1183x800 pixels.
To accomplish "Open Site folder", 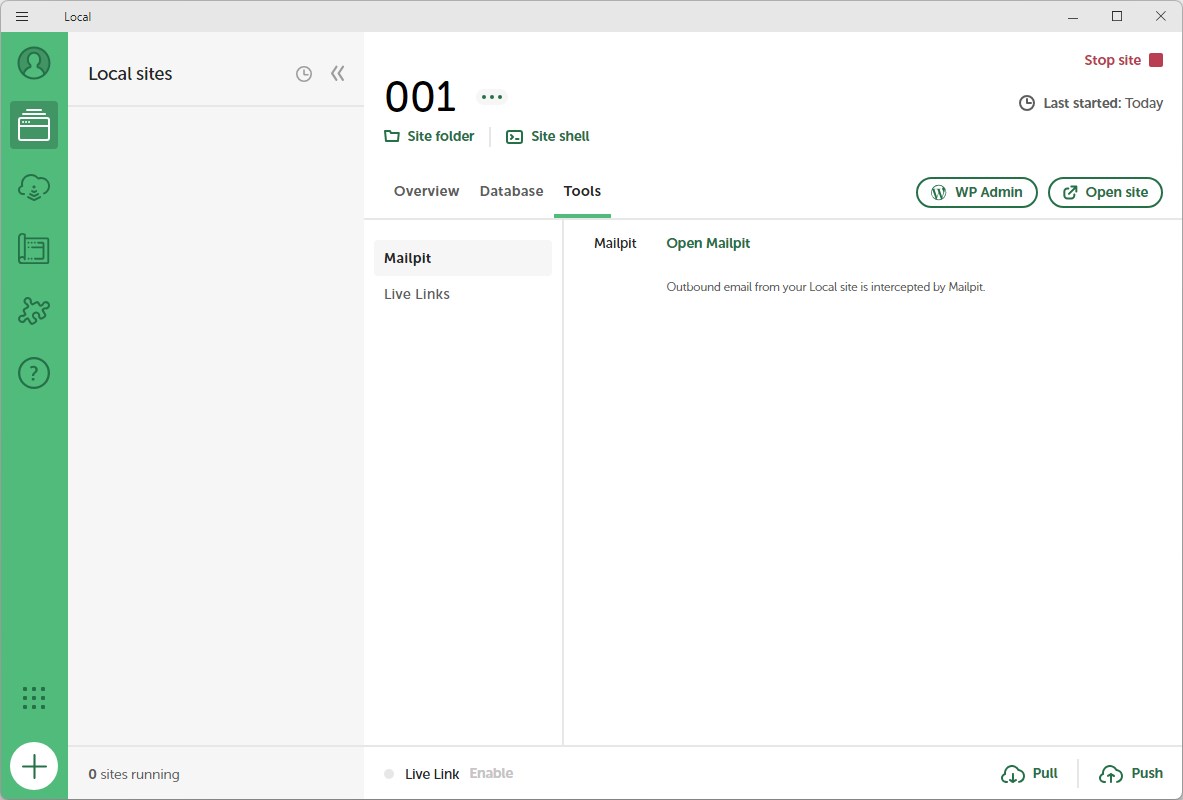I will (x=429, y=137).
